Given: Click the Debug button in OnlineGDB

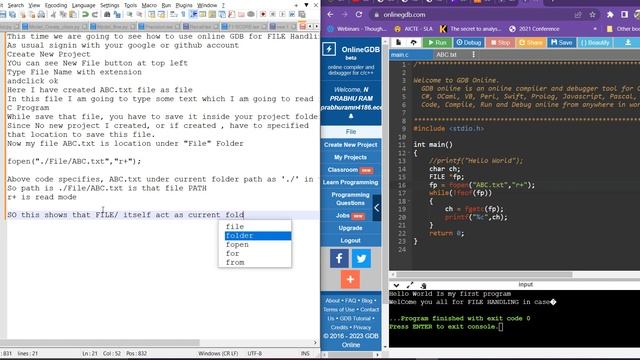Looking at the screenshot, I should tap(469, 42).
